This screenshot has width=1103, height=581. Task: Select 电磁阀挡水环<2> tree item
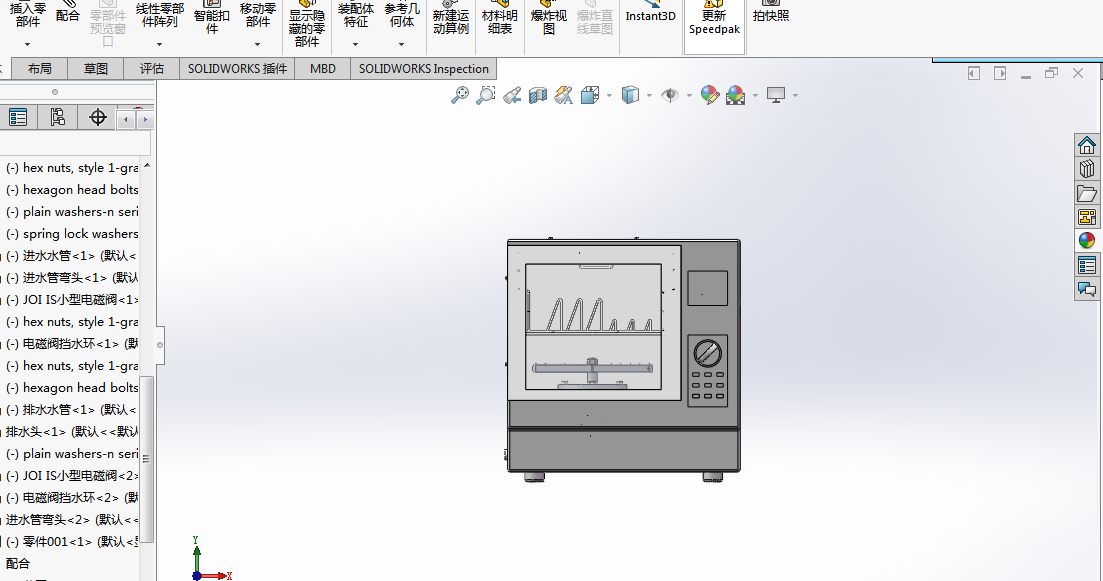point(73,497)
